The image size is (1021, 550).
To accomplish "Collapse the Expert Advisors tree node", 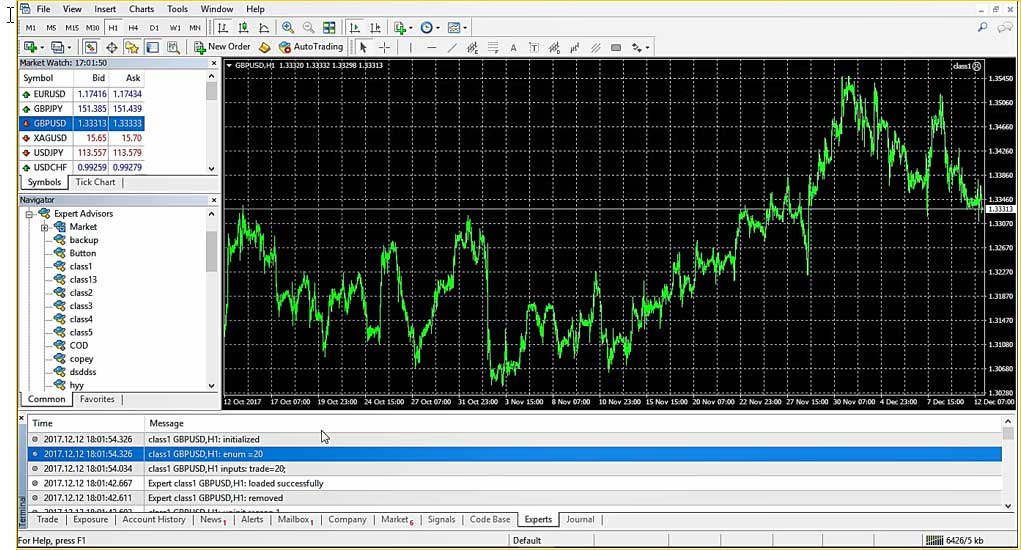I will pos(29,214).
